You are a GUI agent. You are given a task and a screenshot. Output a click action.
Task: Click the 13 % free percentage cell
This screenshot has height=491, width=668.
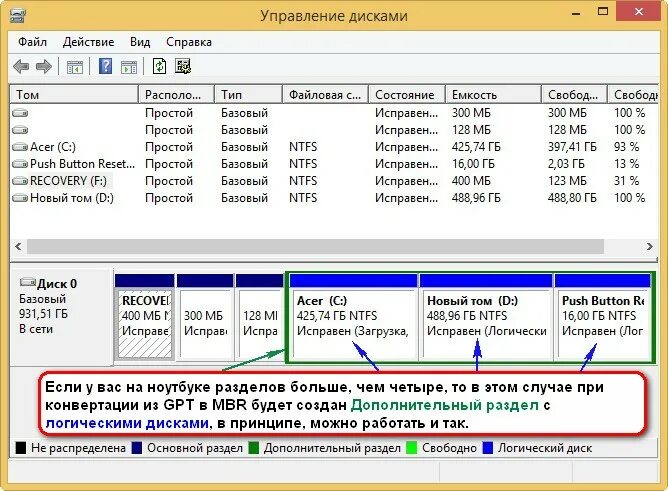(x=626, y=164)
